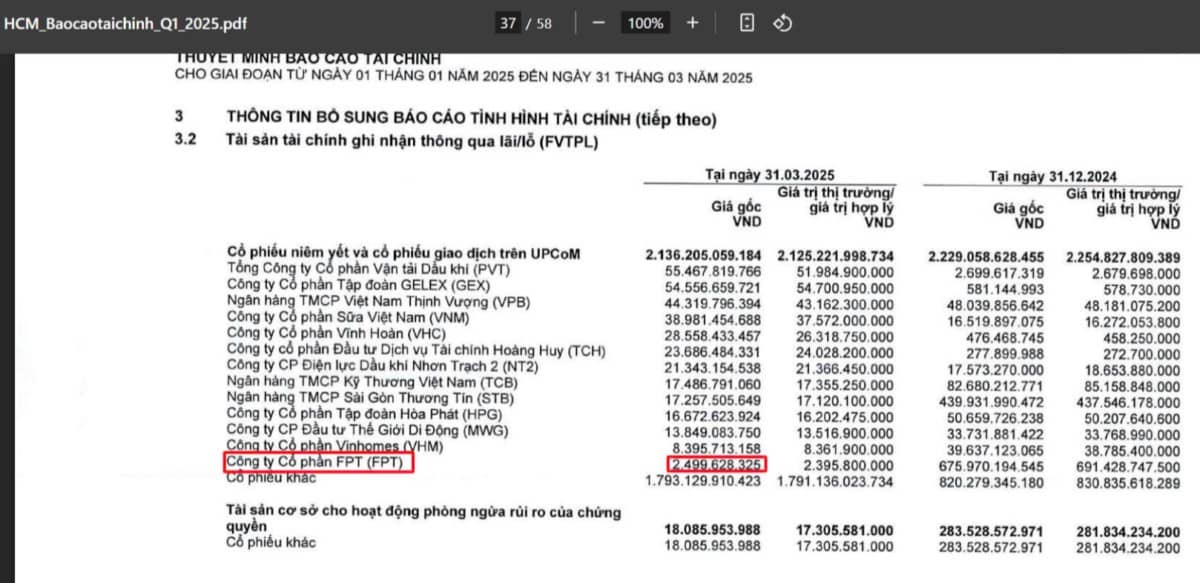Click 'Tài sản cơ sở' section label
Screen dimensions: 1200x583
(424, 518)
